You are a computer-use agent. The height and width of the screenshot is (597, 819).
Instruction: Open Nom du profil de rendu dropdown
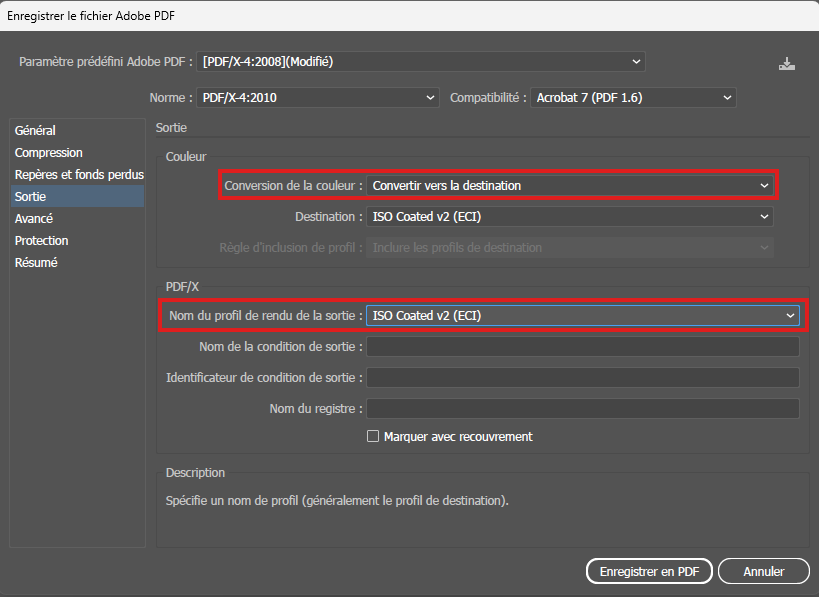583,315
